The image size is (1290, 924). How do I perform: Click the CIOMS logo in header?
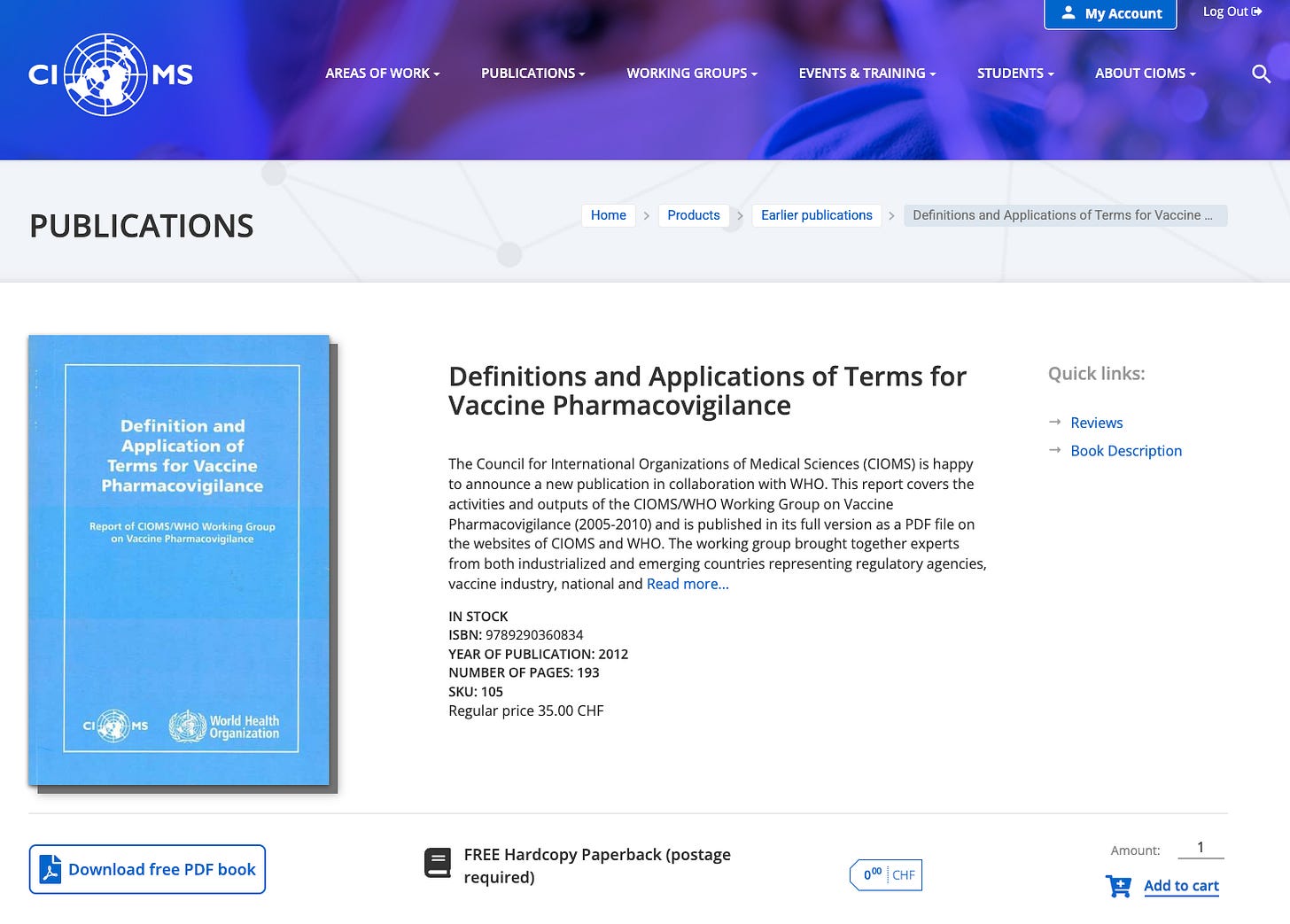(x=111, y=74)
